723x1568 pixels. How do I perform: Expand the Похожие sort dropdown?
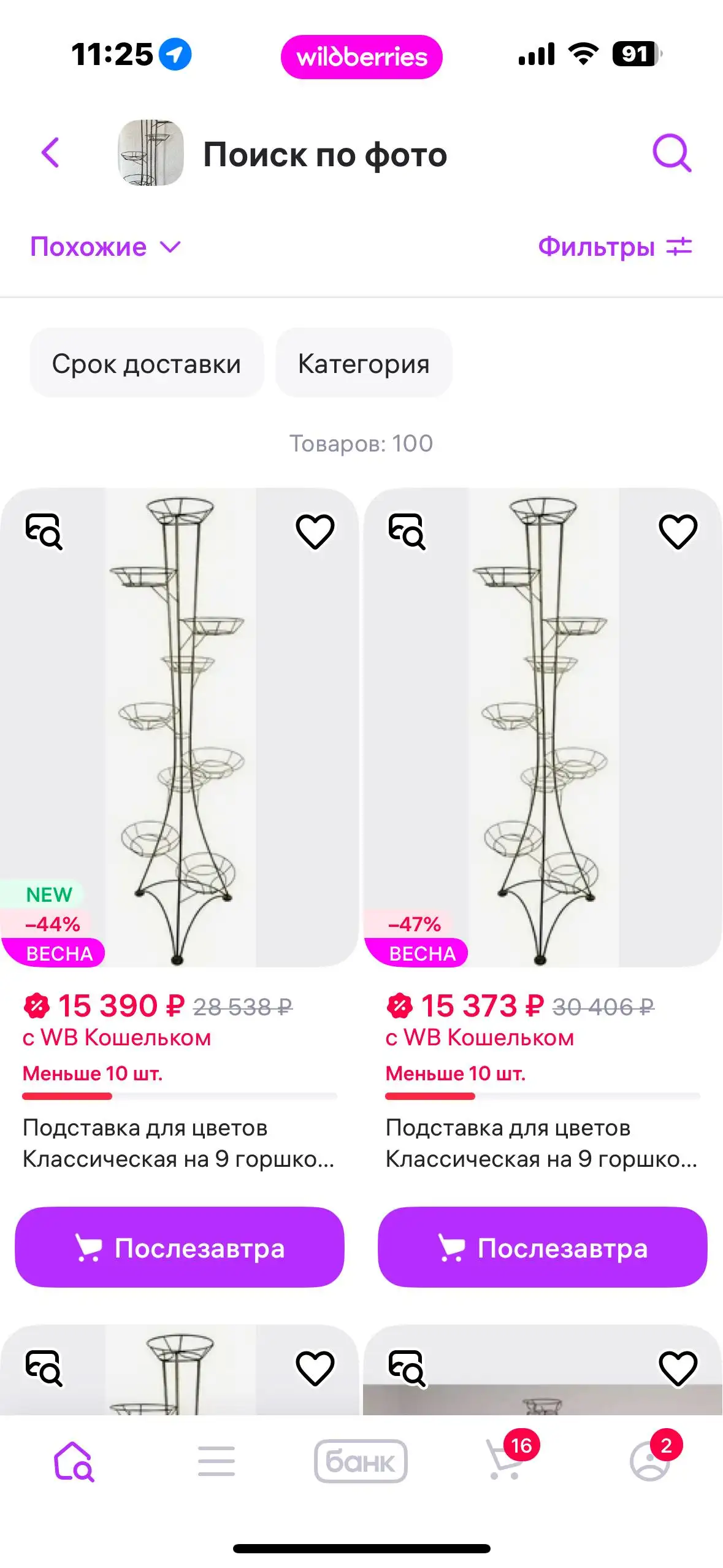coord(105,247)
